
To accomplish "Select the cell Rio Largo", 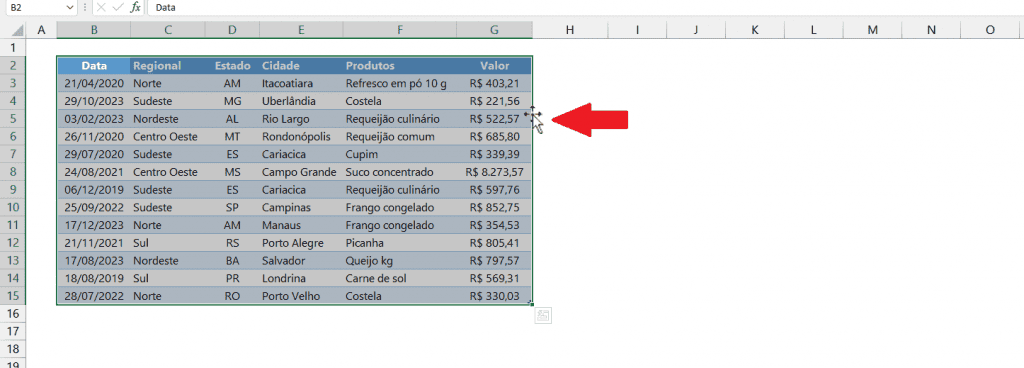I will point(300,119).
